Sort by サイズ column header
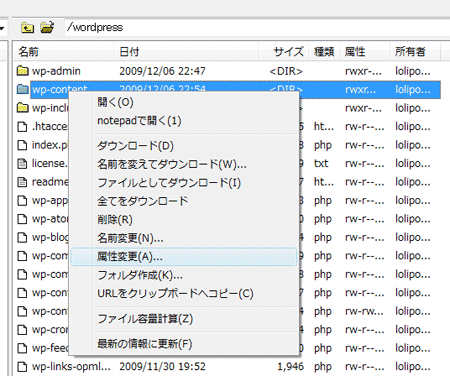450x376 pixels. [284, 52]
